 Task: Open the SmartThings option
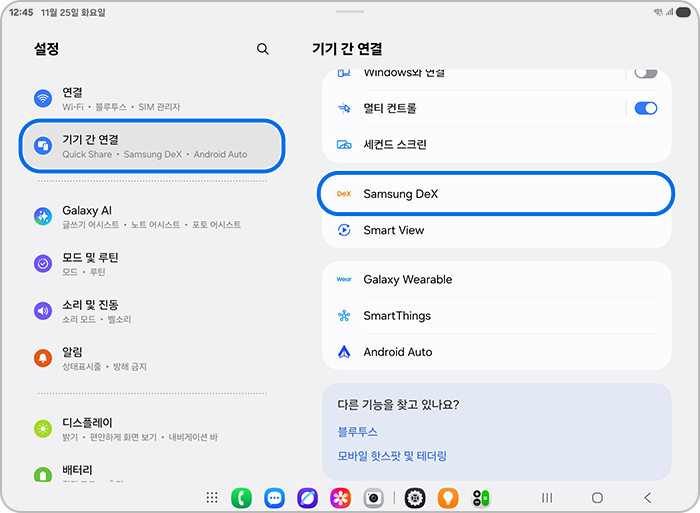(x=496, y=316)
